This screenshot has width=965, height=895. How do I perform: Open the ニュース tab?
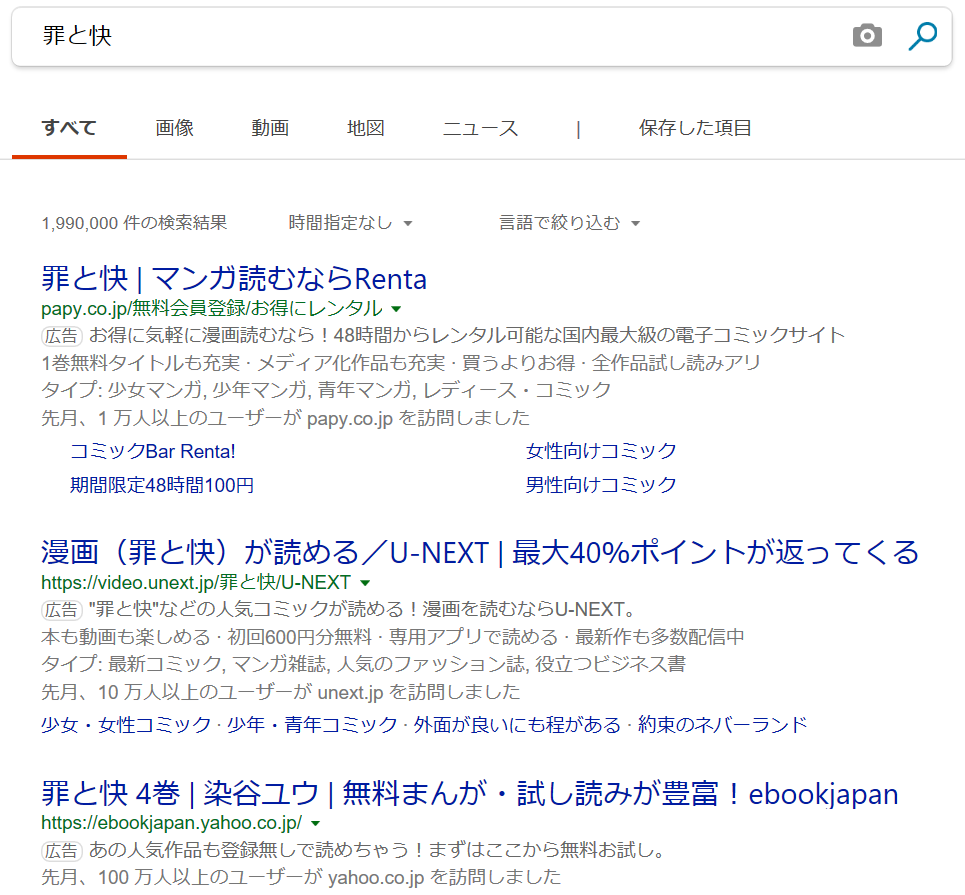[x=480, y=128]
